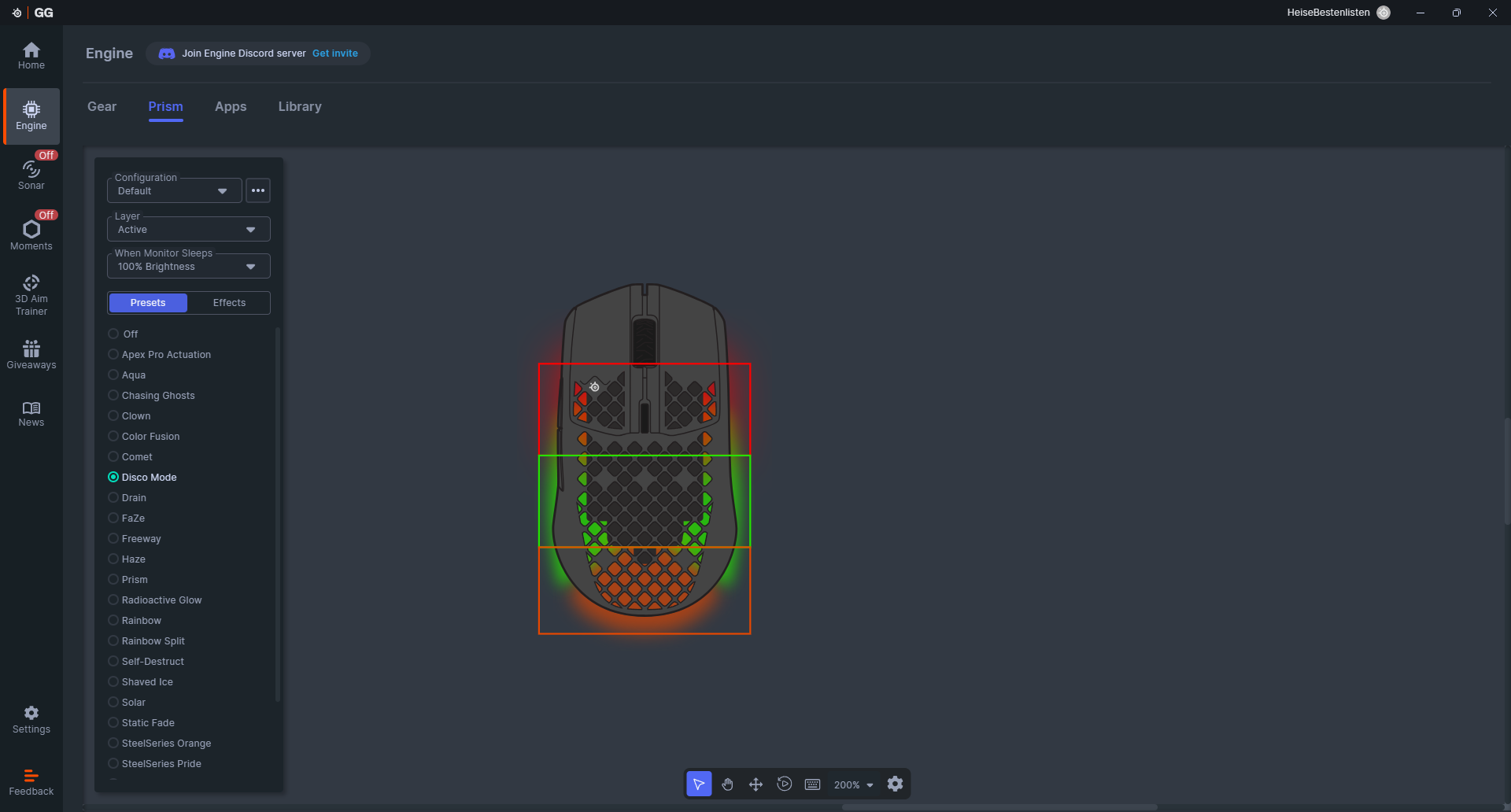1511x812 pixels.
Task: Open the 3D Aim Trainer
Action: [31, 294]
